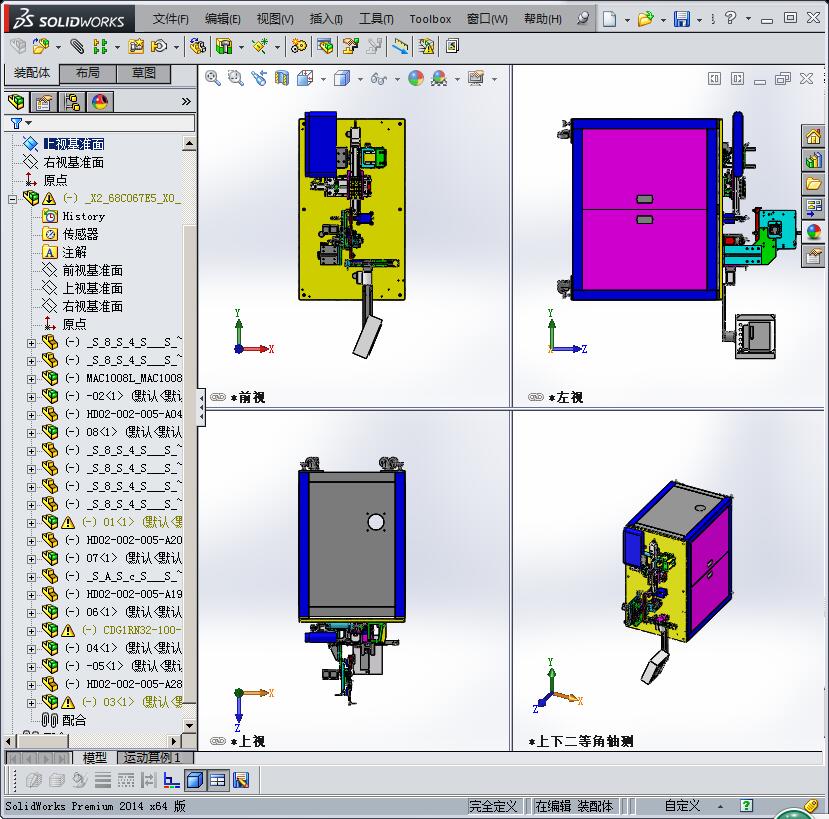Click the AssemblyXpert warning icon
This screenshot has width=829, height=819.
[426, 47]
